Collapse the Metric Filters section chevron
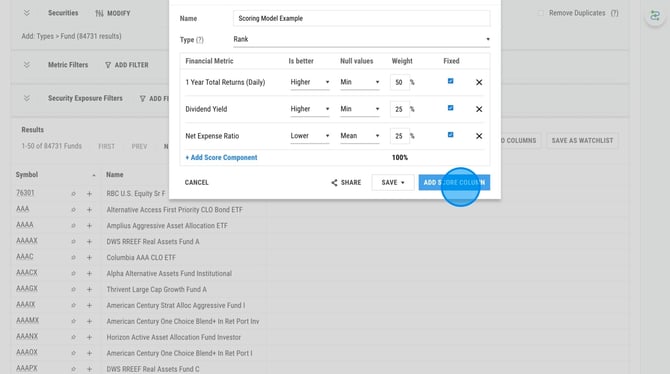The height and width of the screenshot is (374, 670). coord(26,65)
